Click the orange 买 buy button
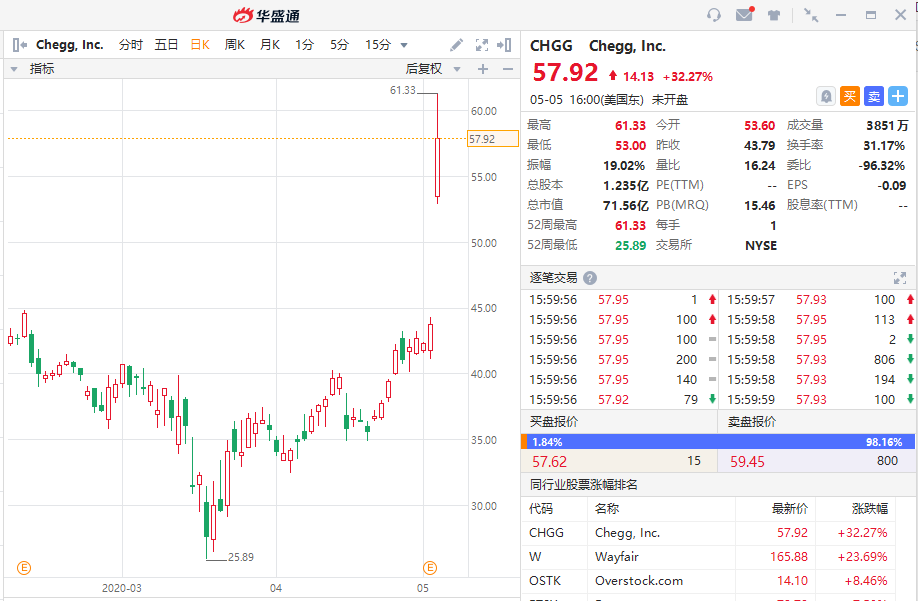Image resolution: width=918 pixels, height=601 pixels. coord(850,96)
